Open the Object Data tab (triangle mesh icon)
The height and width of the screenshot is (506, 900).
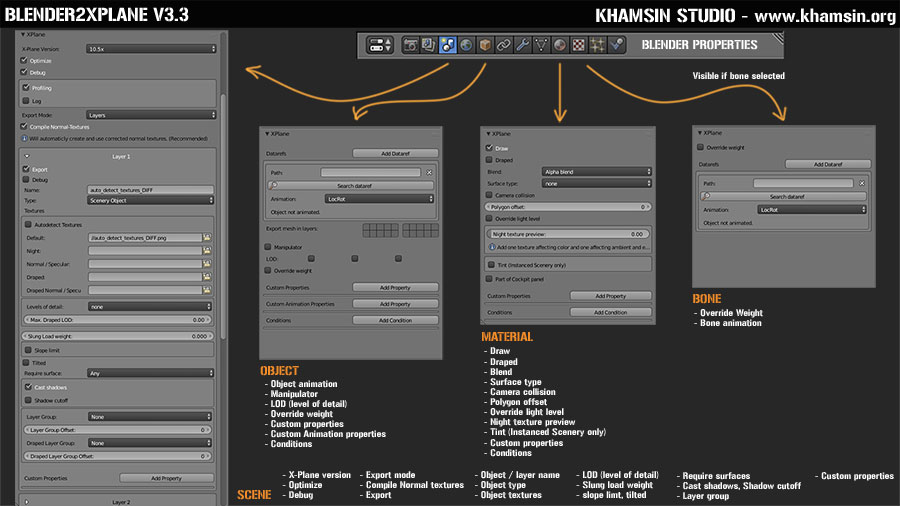pyautogui.click(x=541, y=45)
